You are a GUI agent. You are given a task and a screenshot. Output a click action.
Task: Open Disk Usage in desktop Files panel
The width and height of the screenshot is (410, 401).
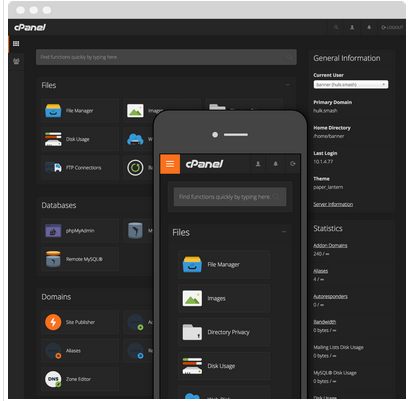(80, 139)
